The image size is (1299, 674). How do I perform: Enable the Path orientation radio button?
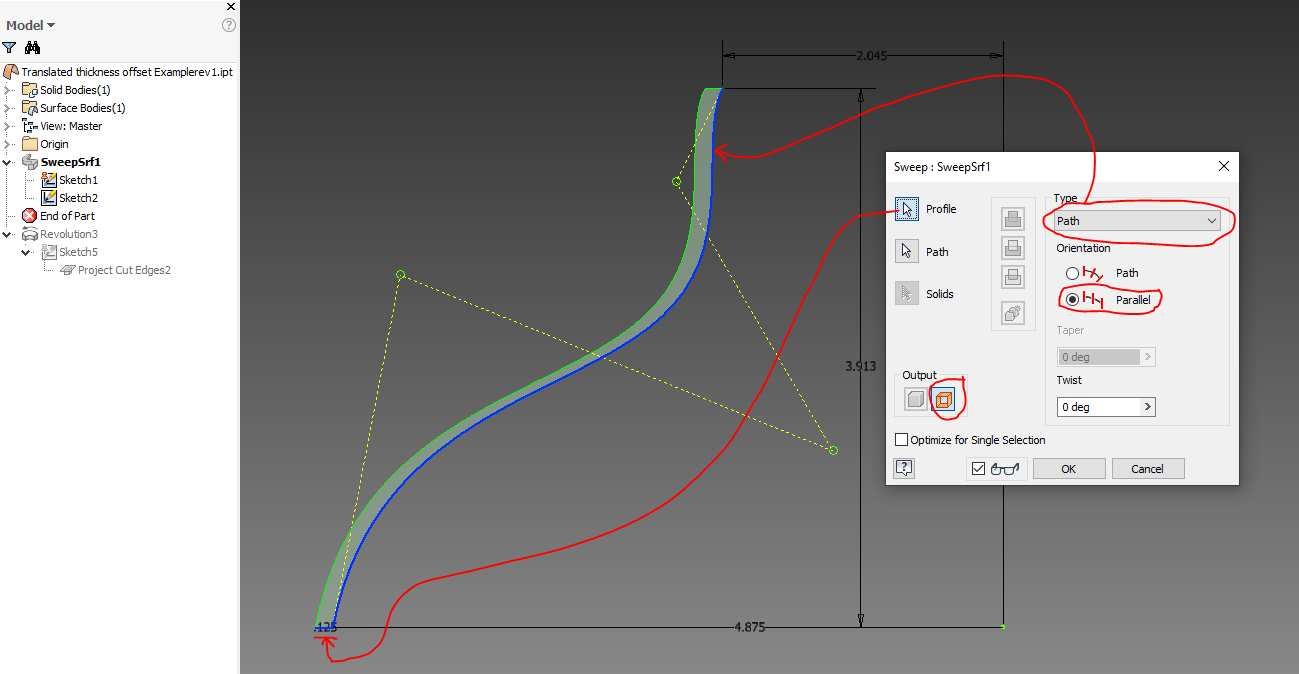pyautogui.click(x=1072, y=272)
